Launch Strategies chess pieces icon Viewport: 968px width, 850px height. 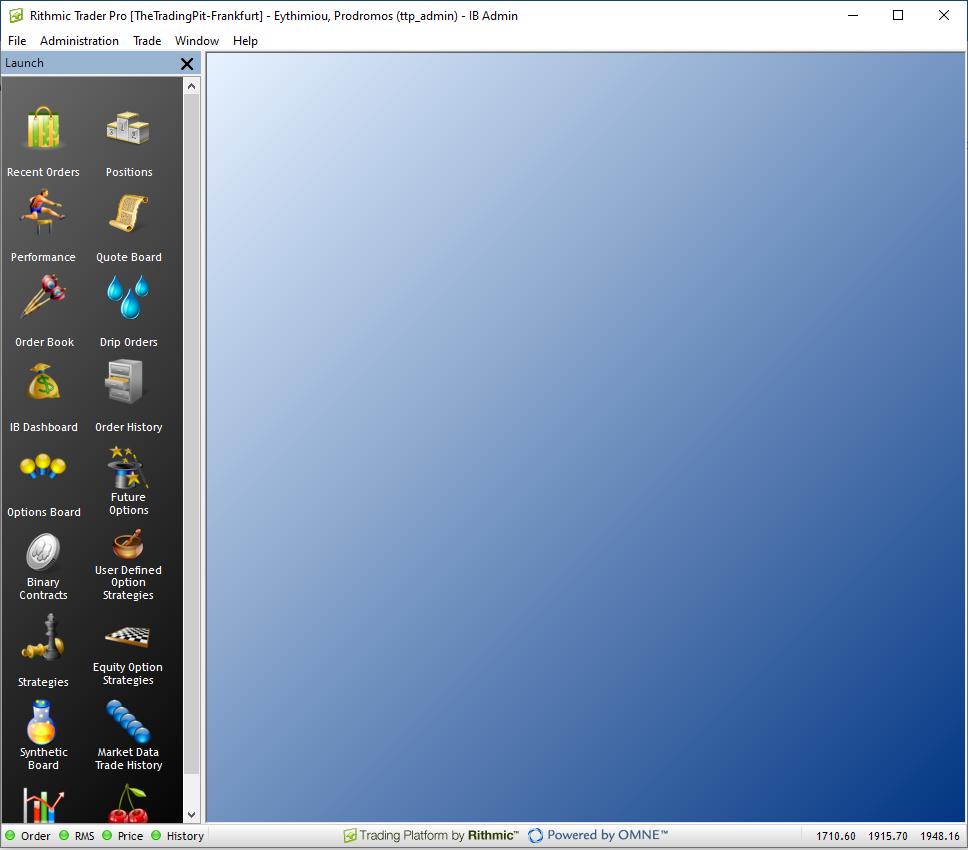click(x=44, y=637)
